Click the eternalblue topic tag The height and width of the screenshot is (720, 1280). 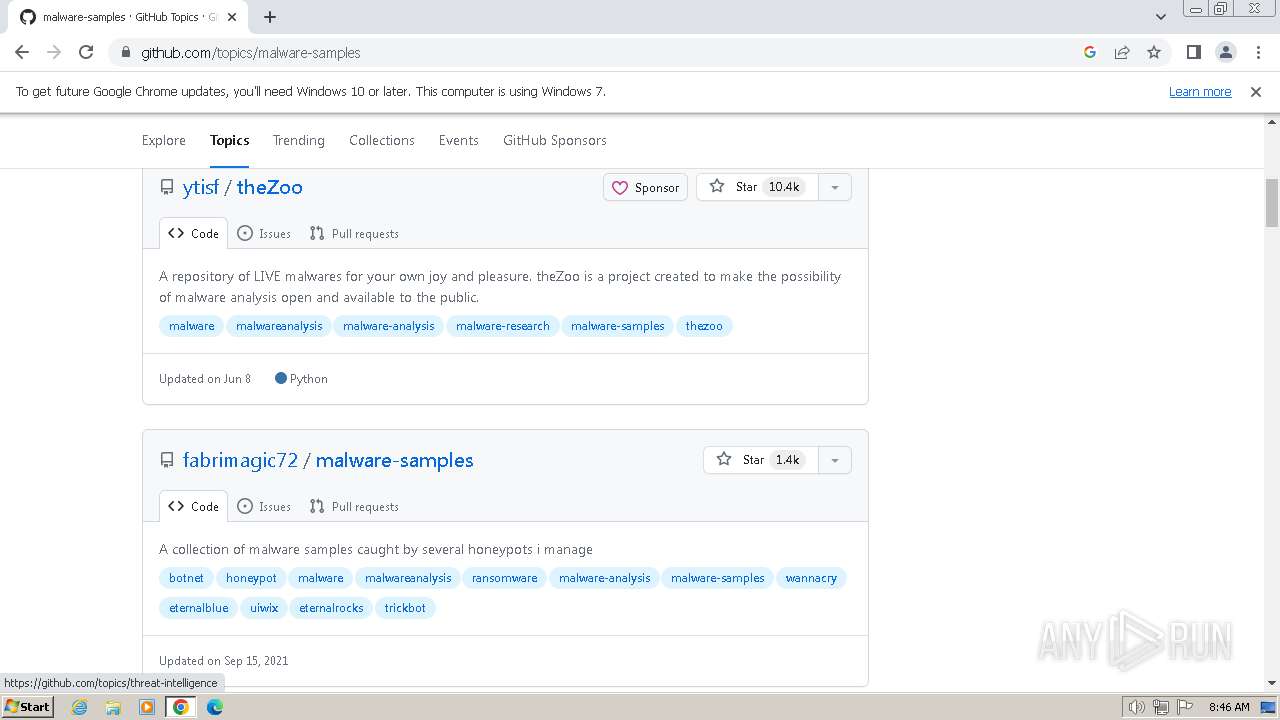tap(199, 608)
